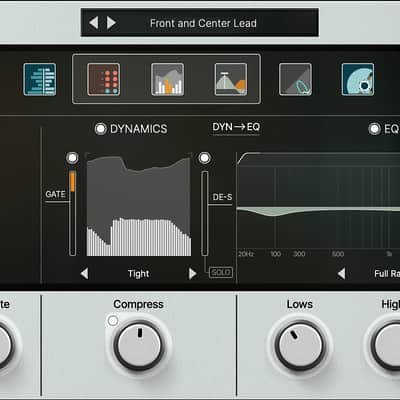This screenshot has width=400, height=400.
Task: Select the EQ mountain curve module icon
Action: pos(231,80)
